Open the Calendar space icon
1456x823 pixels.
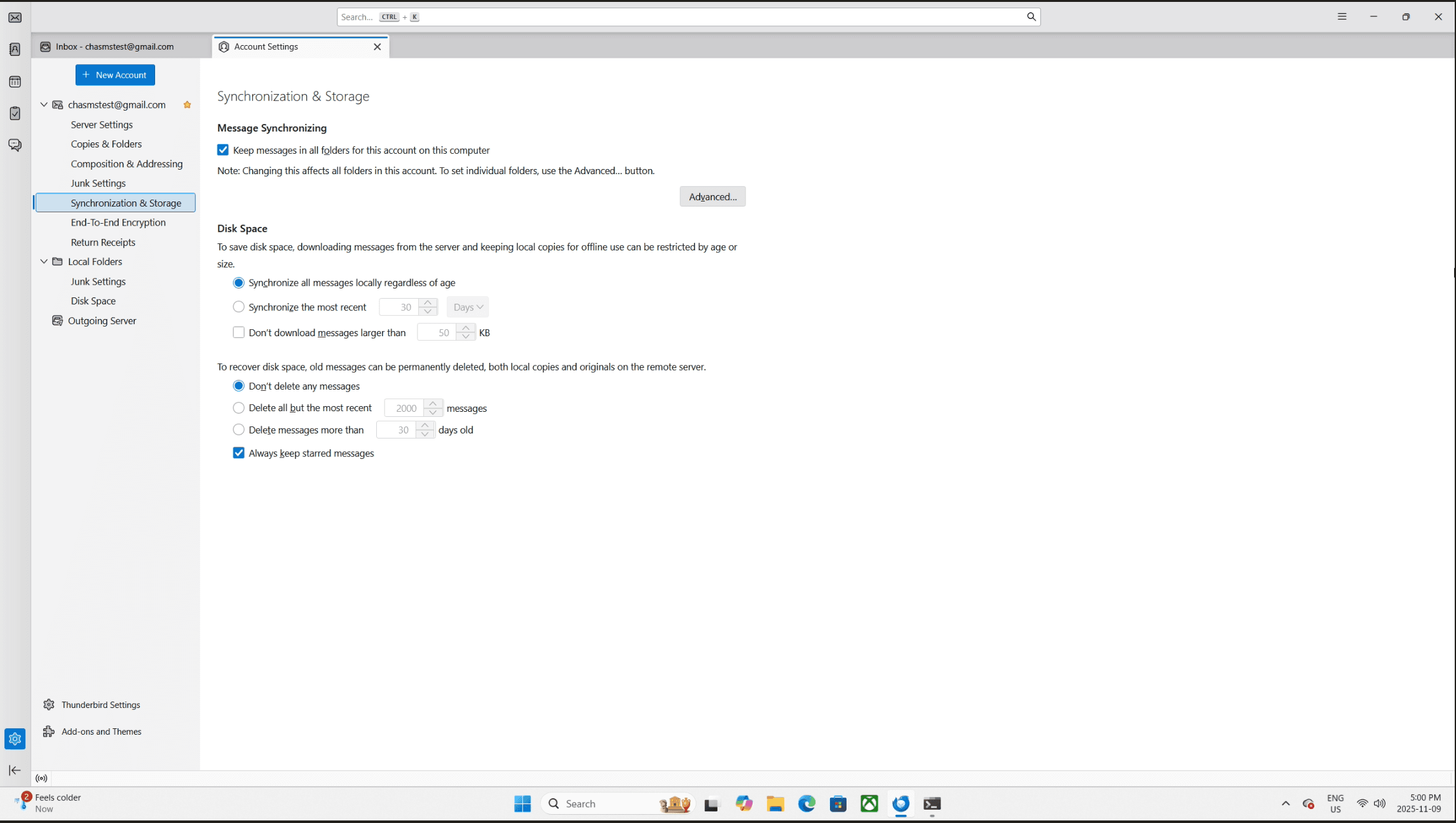click(15, 82)
